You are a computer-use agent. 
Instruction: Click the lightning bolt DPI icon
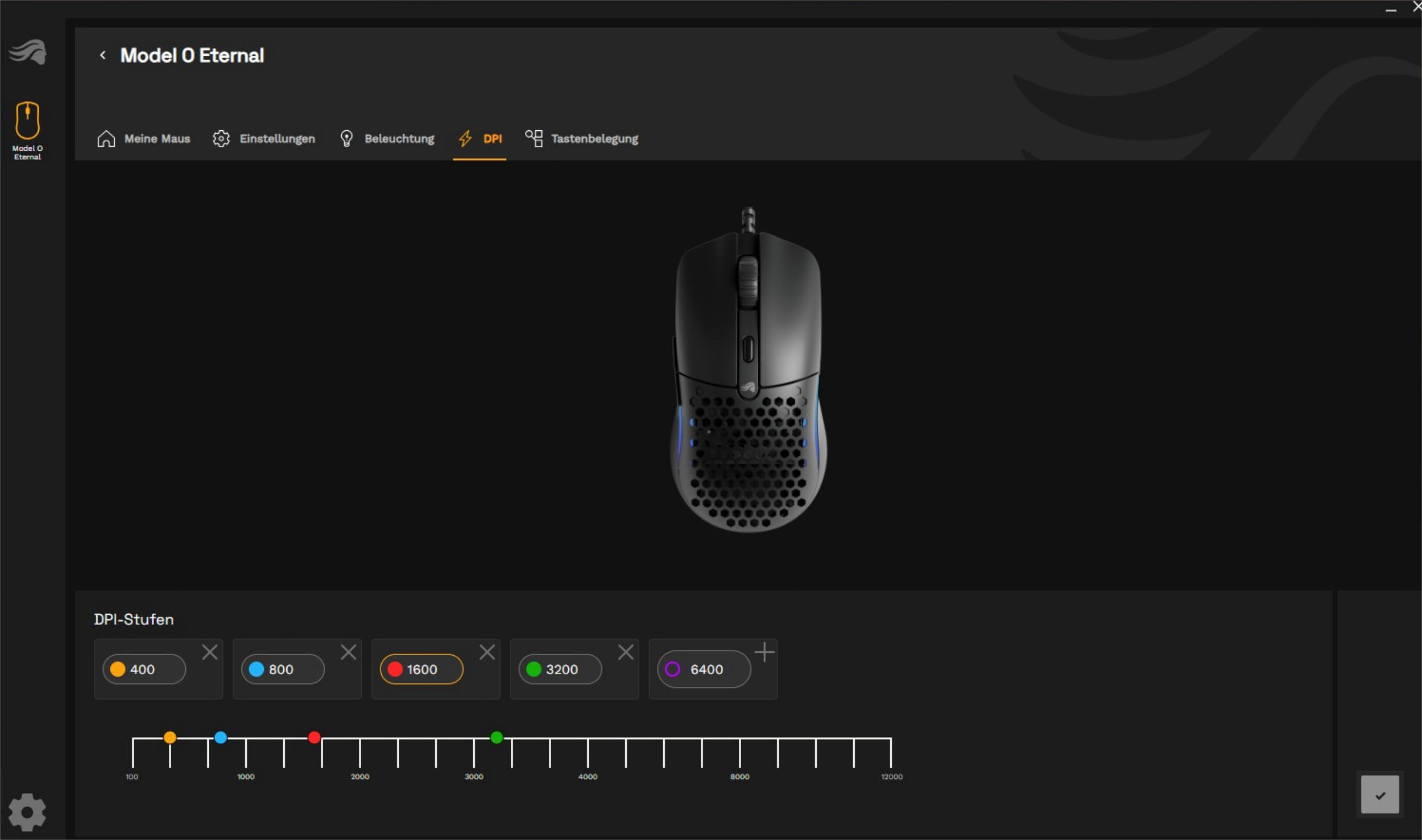tap(465, 139)
